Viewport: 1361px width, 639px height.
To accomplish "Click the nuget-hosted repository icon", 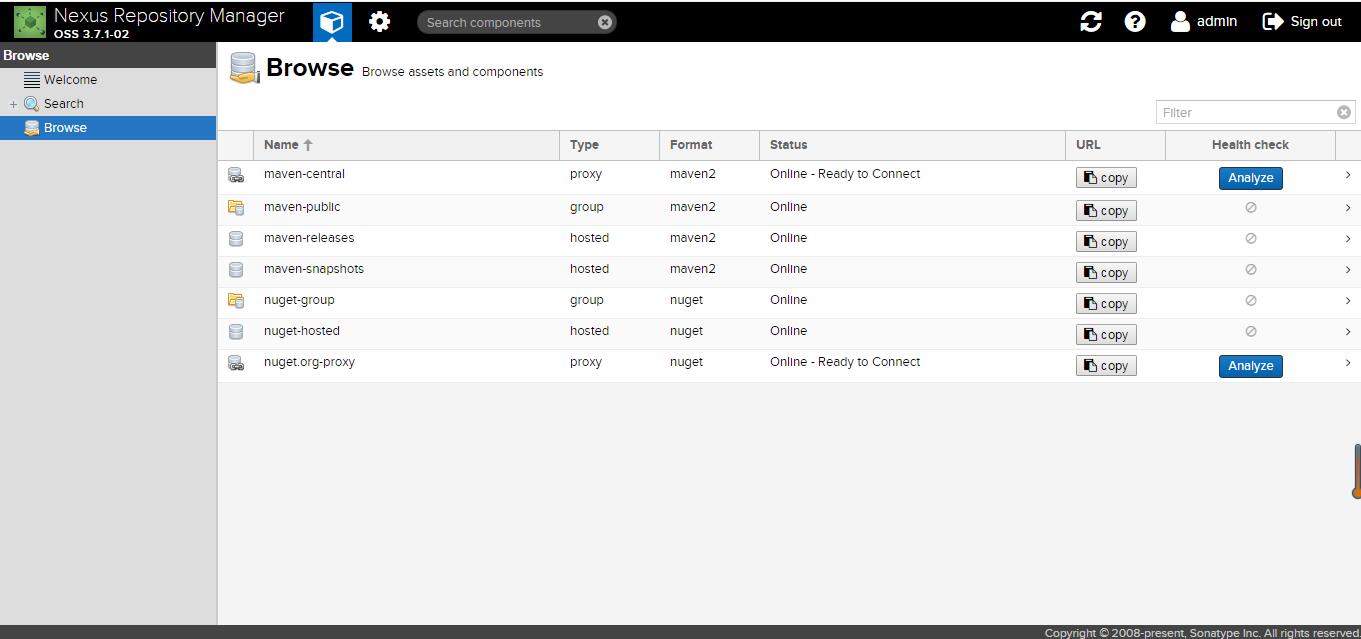I will pos(236,332).
